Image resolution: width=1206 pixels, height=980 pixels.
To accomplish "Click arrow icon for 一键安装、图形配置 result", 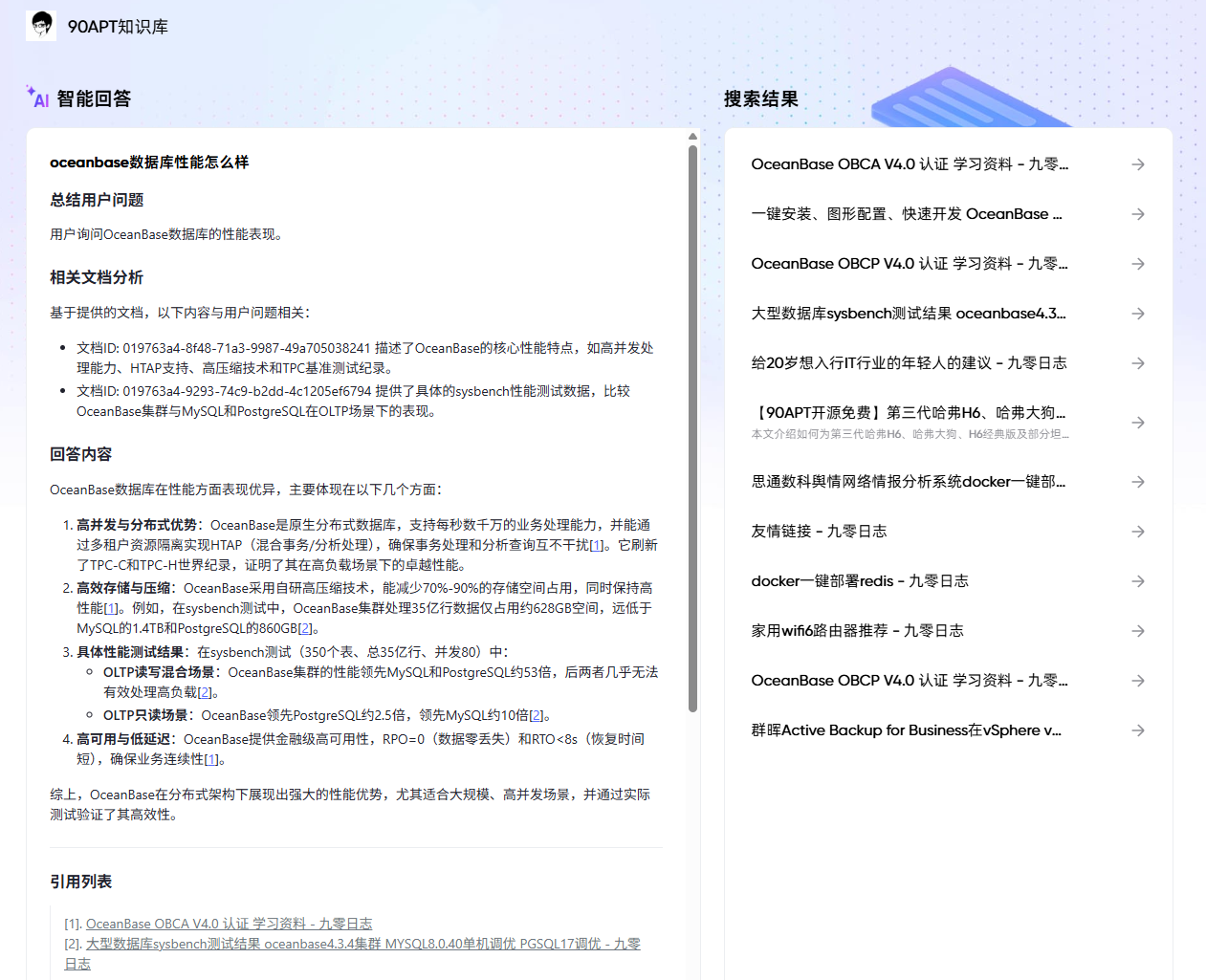I will 1138,214.
